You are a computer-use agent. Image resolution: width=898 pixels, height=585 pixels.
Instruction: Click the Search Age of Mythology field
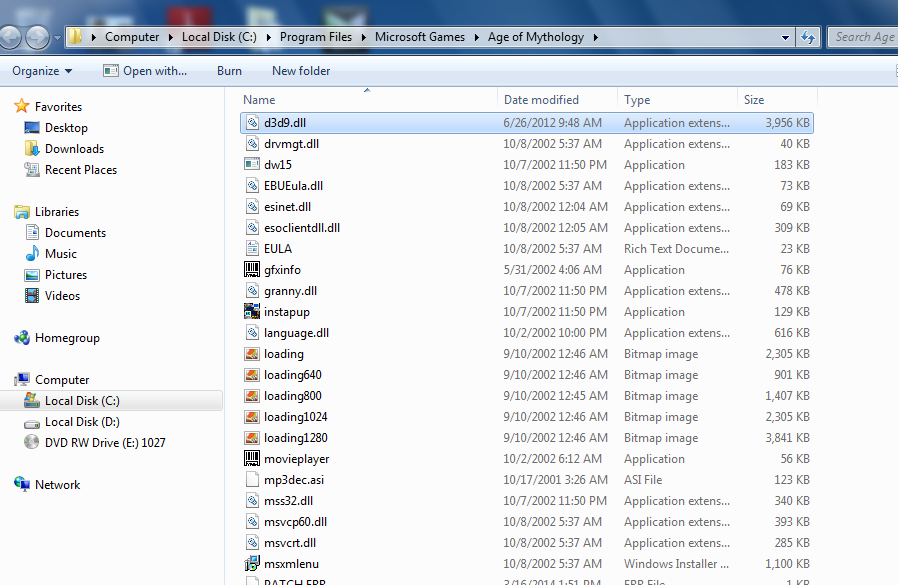[x=863, y=37]
